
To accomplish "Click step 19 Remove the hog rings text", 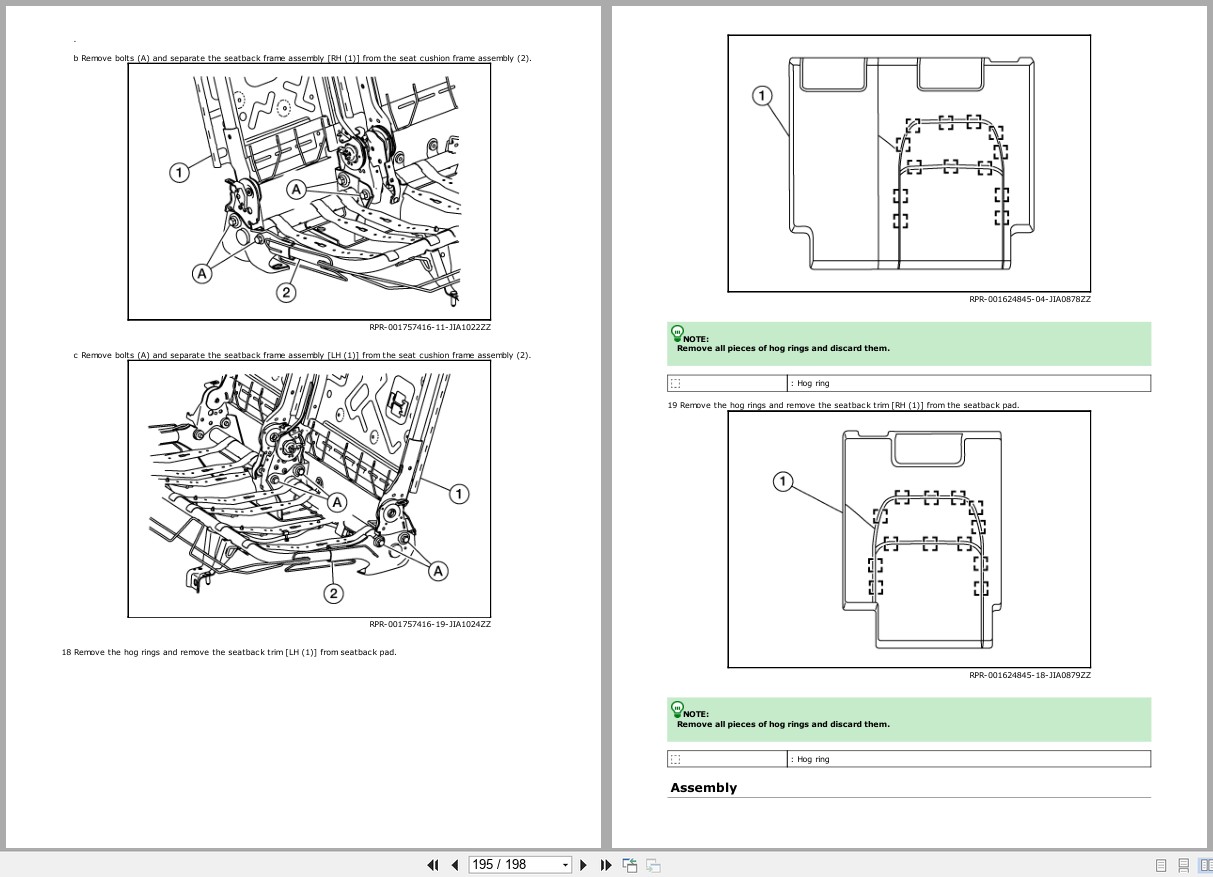I will (843, 405).
